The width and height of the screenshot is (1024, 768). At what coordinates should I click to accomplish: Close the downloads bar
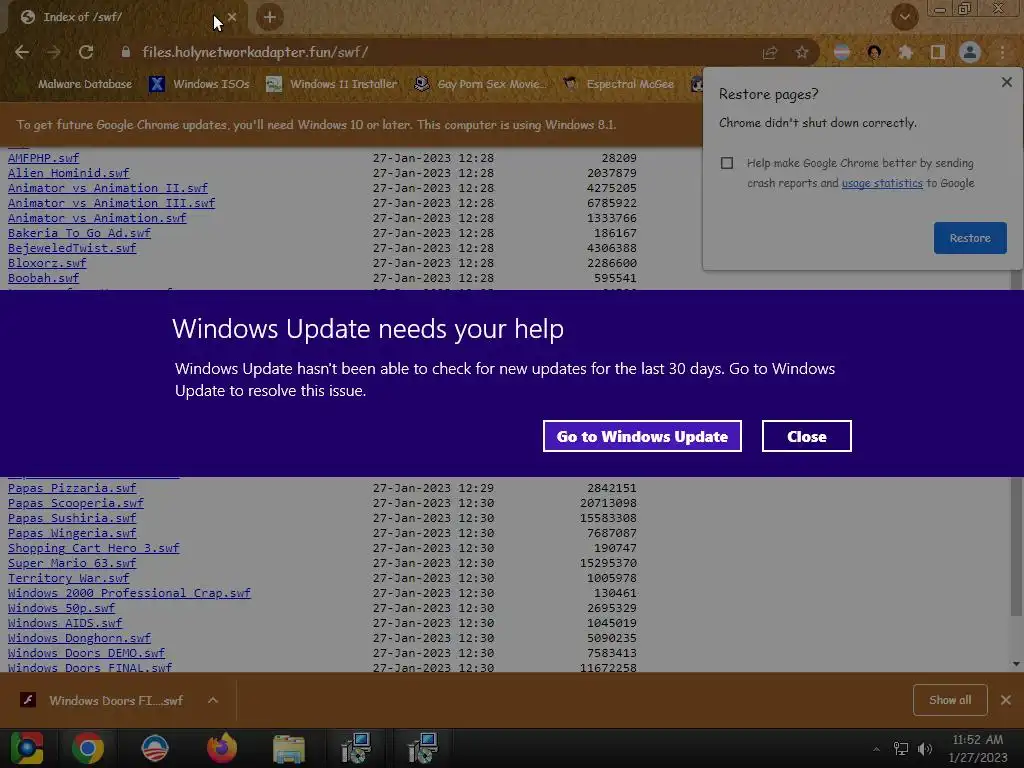pos(1006,700)
